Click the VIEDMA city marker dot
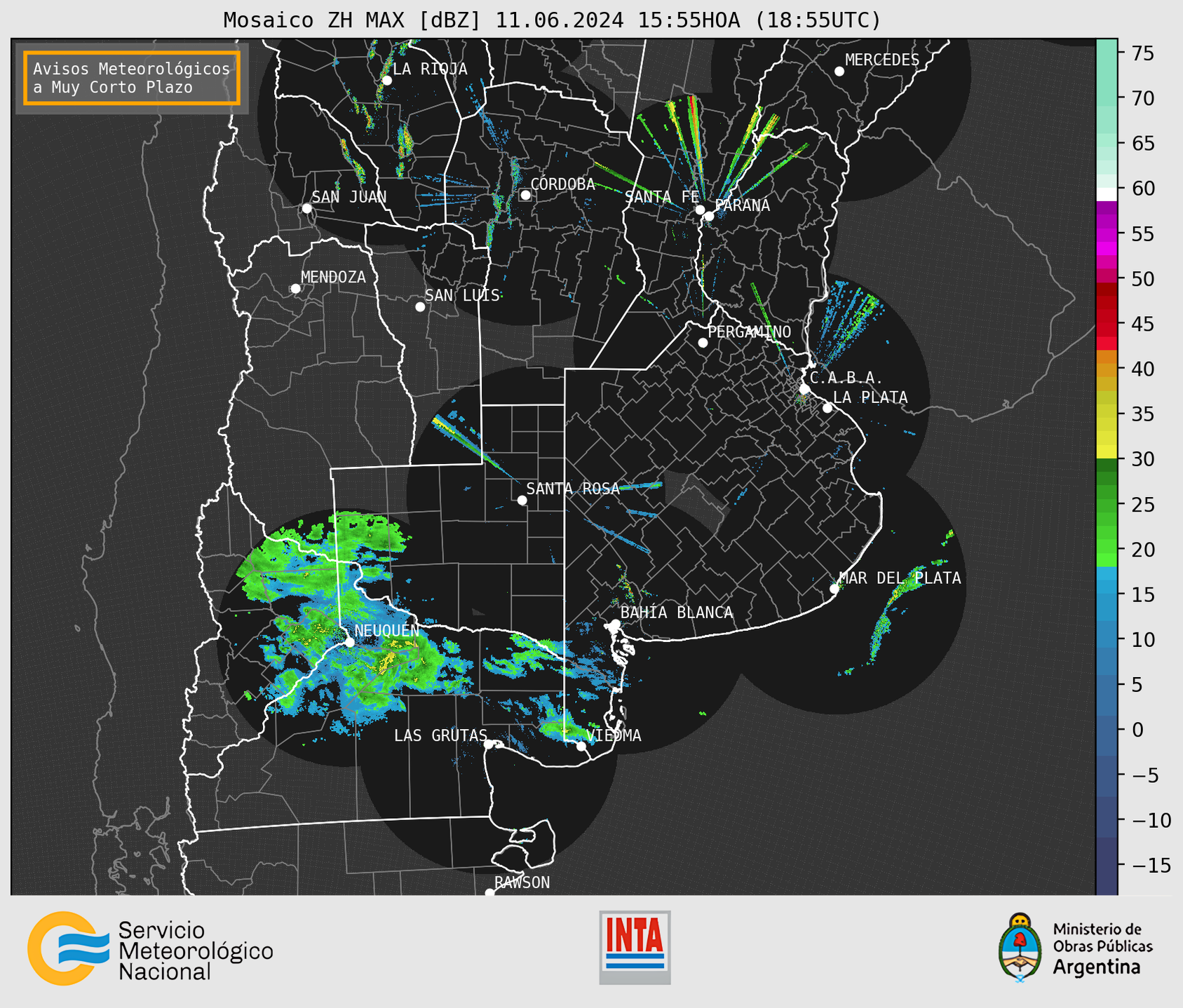Screen dimensions: 1183x1008 coord(581,746)
